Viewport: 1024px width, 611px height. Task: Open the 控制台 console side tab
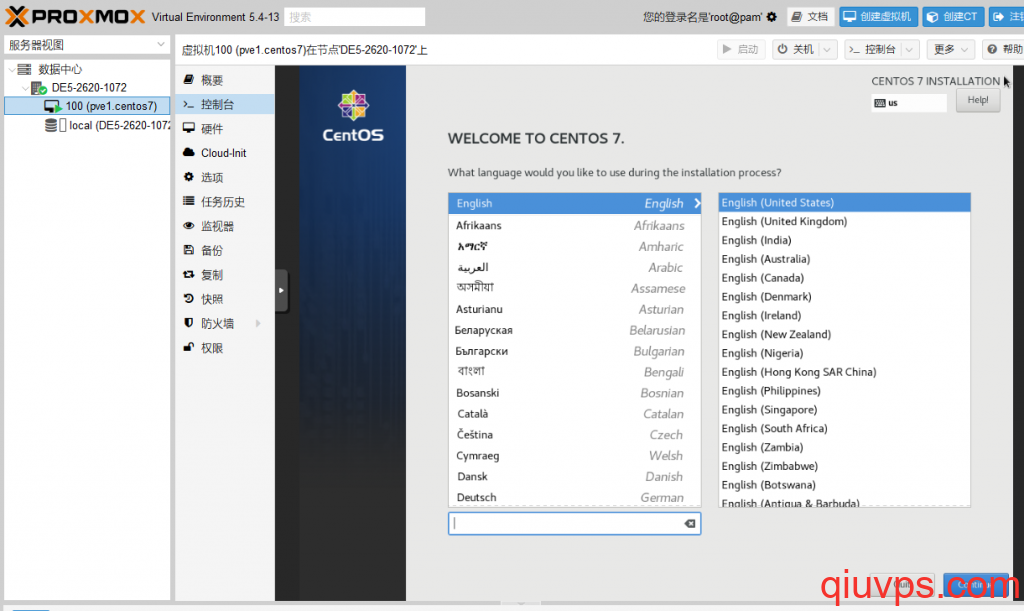pos(225,104)
